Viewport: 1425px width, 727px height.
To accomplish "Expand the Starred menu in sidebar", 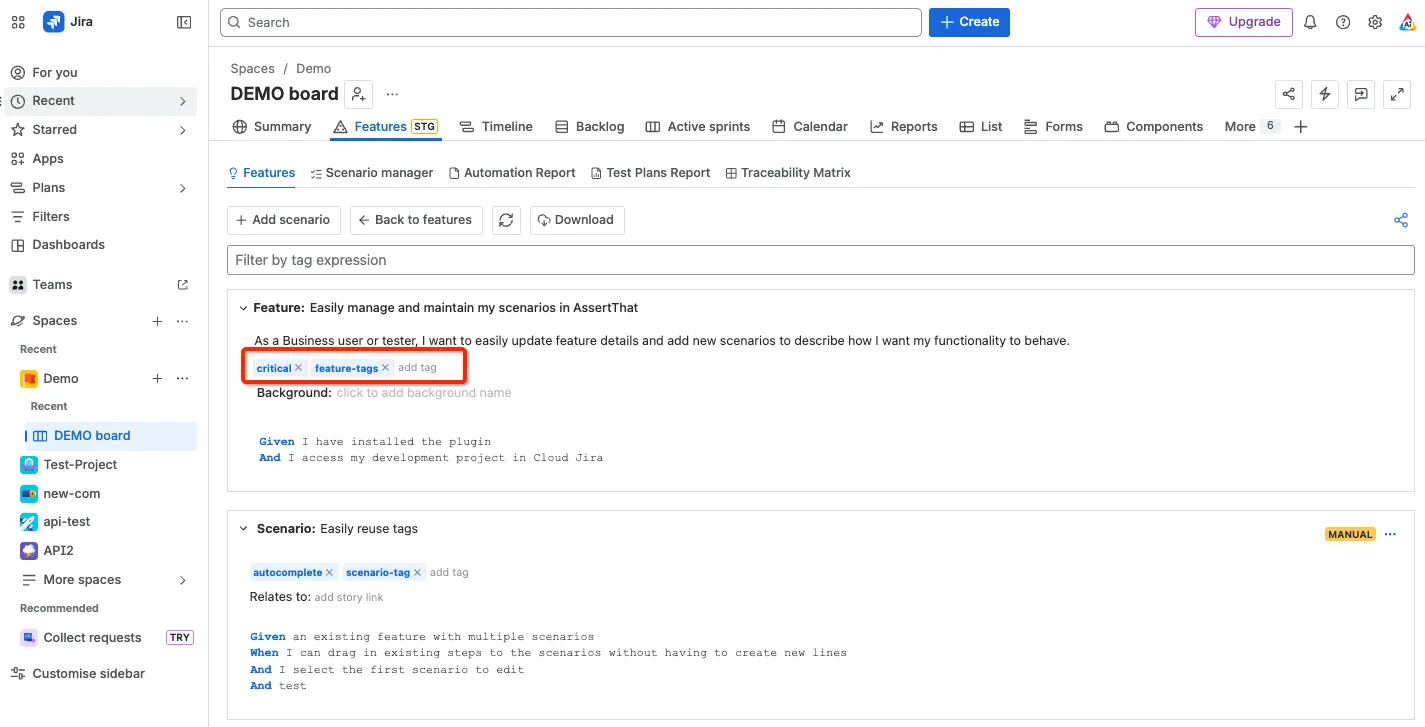I will [183, 130].
